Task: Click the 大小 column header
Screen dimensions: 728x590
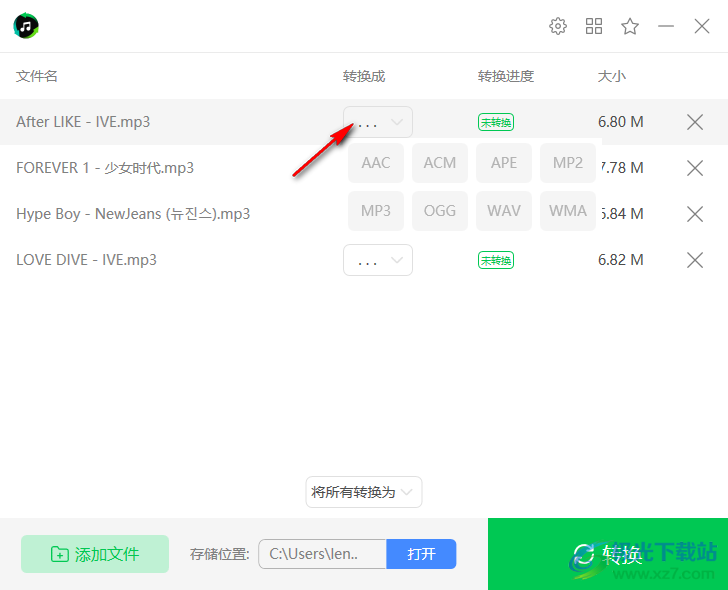Action: coord(611,76)
